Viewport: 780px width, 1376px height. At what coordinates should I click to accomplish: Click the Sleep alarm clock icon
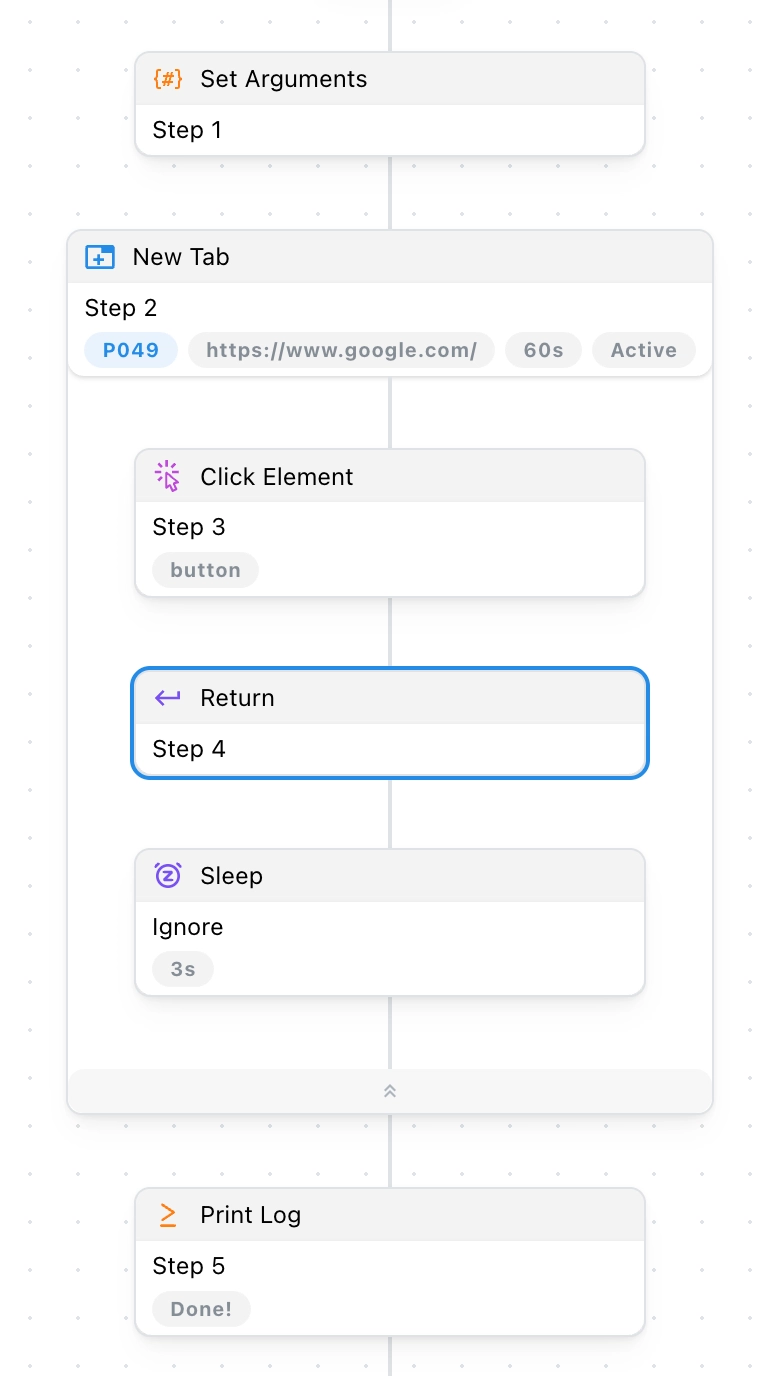(168, 876)
